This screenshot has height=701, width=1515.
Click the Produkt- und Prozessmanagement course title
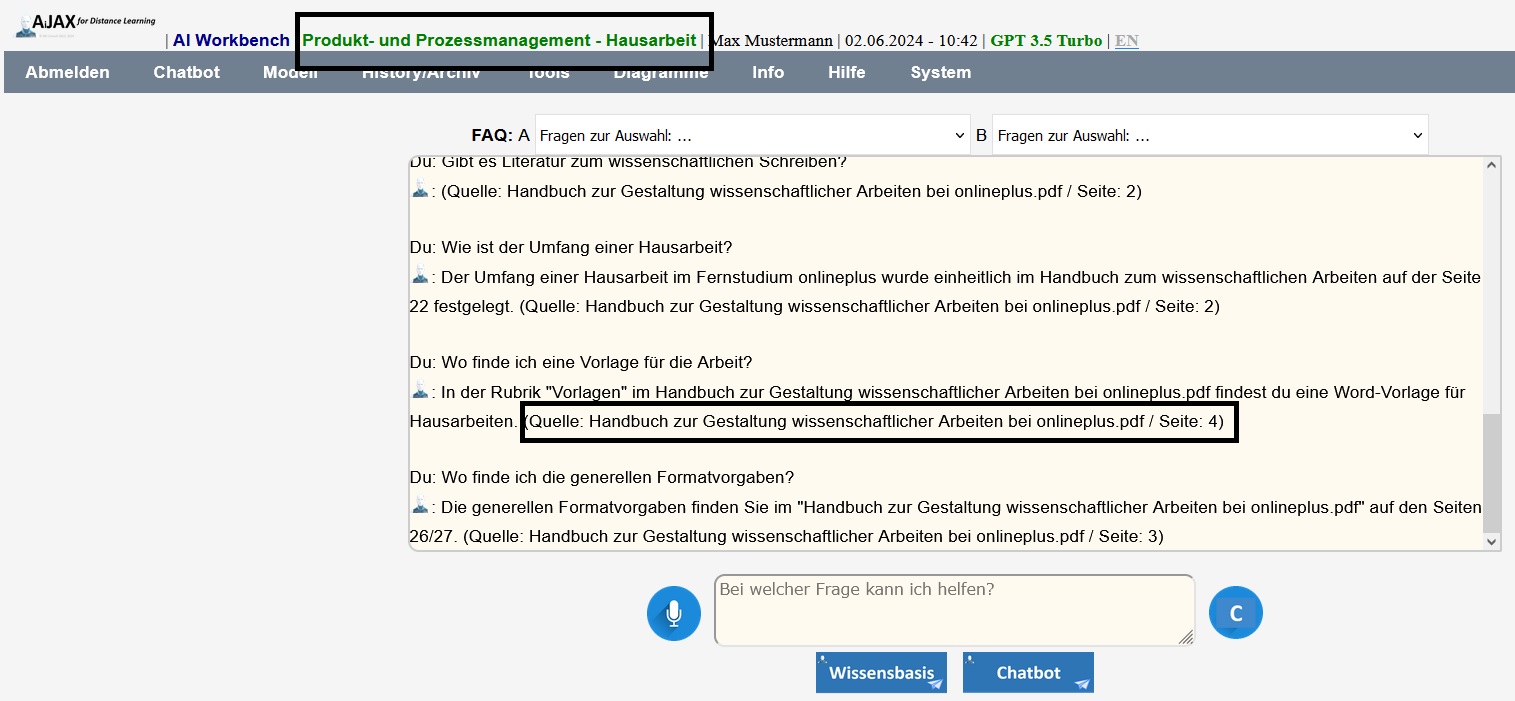click(499, 41)
